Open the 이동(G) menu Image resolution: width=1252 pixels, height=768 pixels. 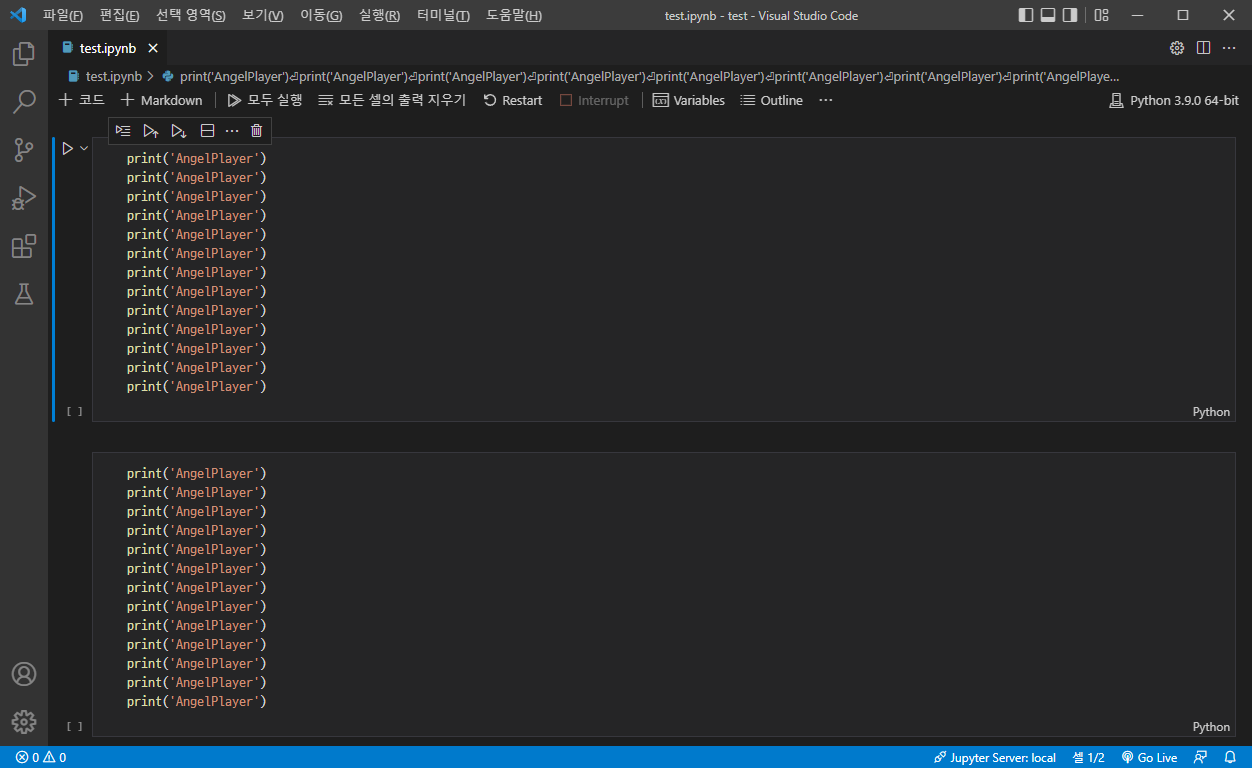coord(321,15)
